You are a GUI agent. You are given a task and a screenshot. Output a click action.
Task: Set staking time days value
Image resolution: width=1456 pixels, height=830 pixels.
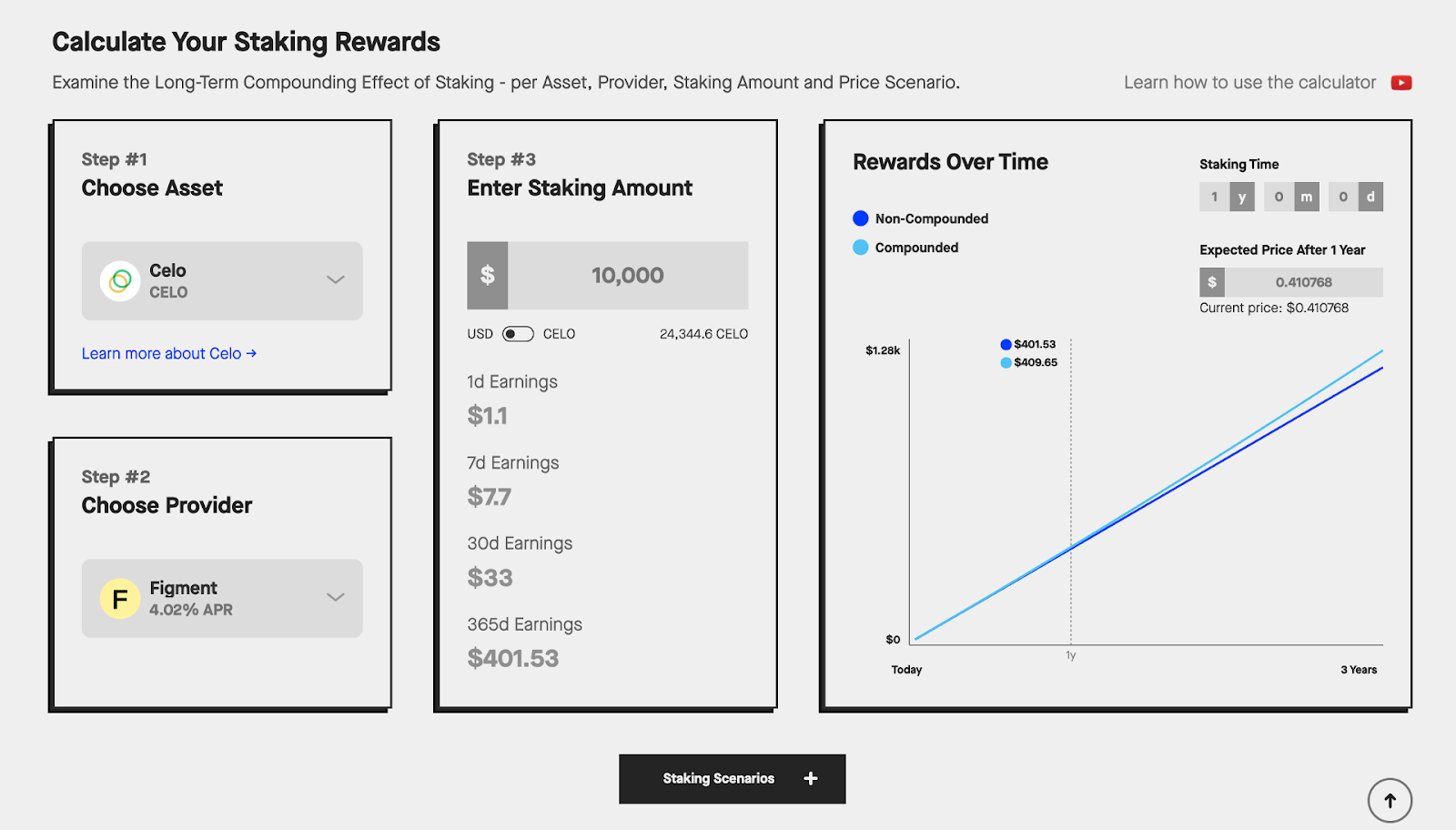[x=1343, y=197]
